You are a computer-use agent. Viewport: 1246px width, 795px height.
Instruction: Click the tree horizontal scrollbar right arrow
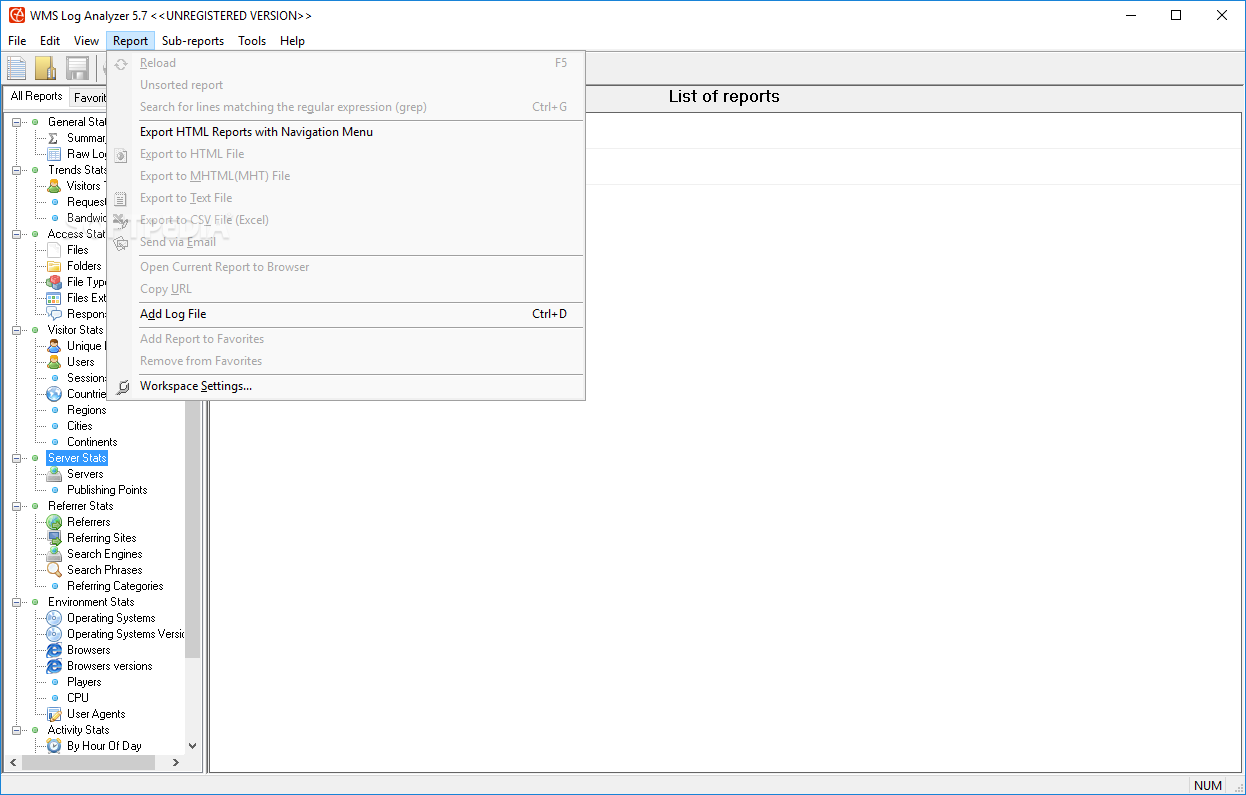176,762
